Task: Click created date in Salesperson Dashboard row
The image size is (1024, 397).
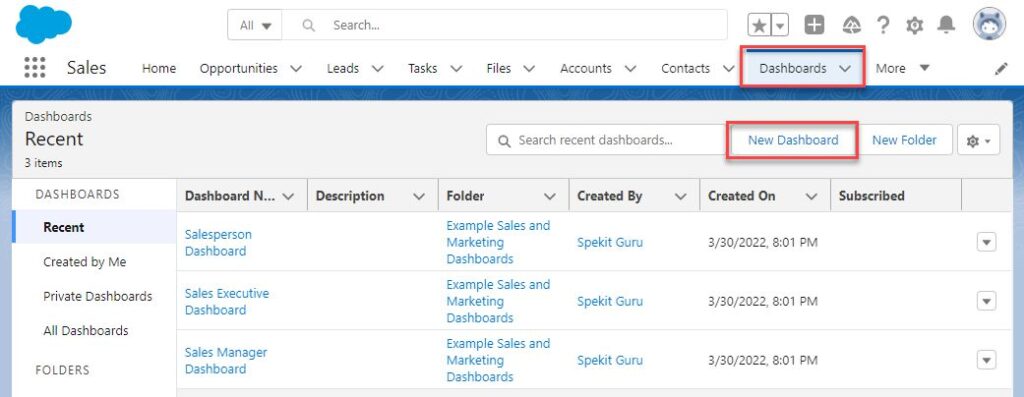Action: 763,242
